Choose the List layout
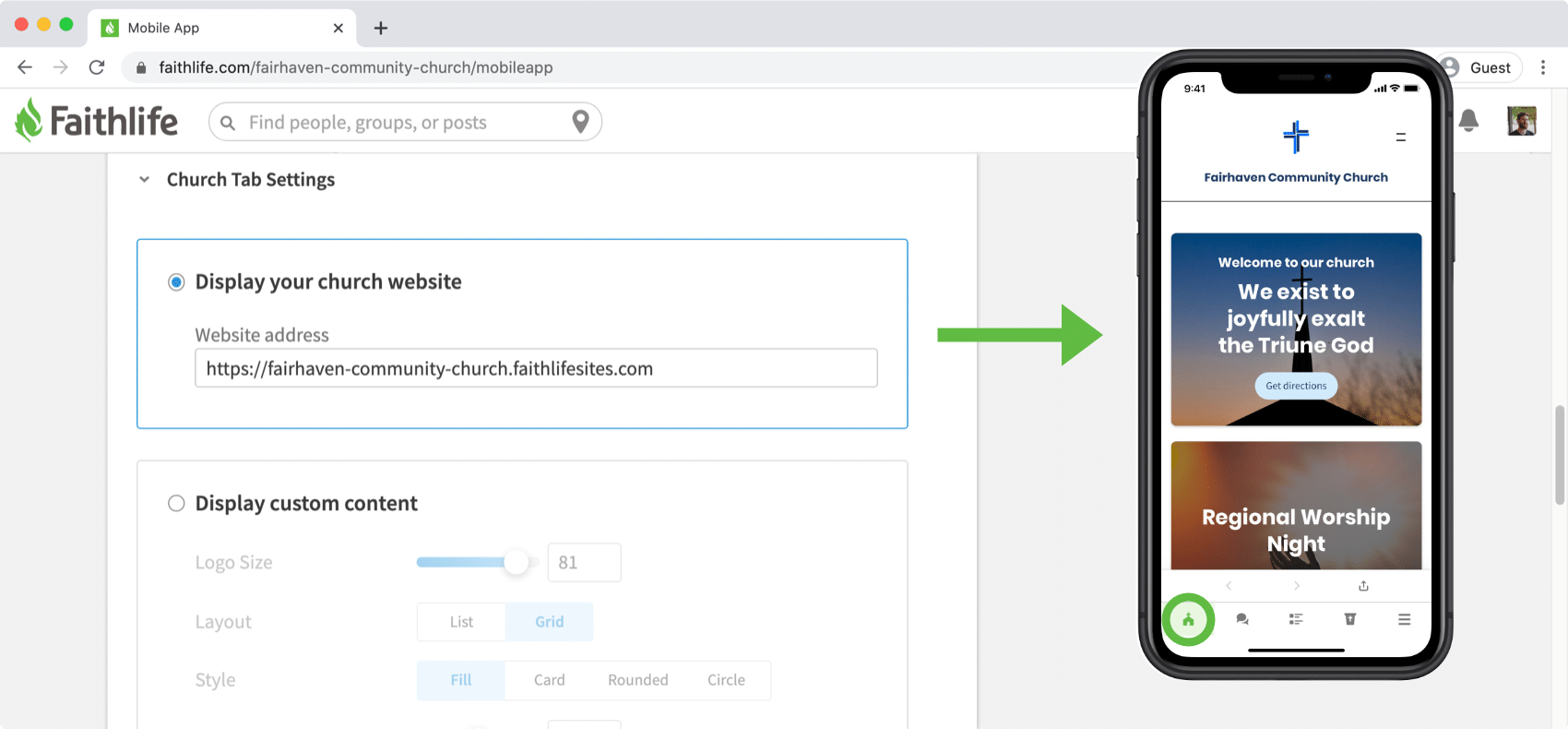The width and height of the screenshot is (1568, 729). (461, 622)
